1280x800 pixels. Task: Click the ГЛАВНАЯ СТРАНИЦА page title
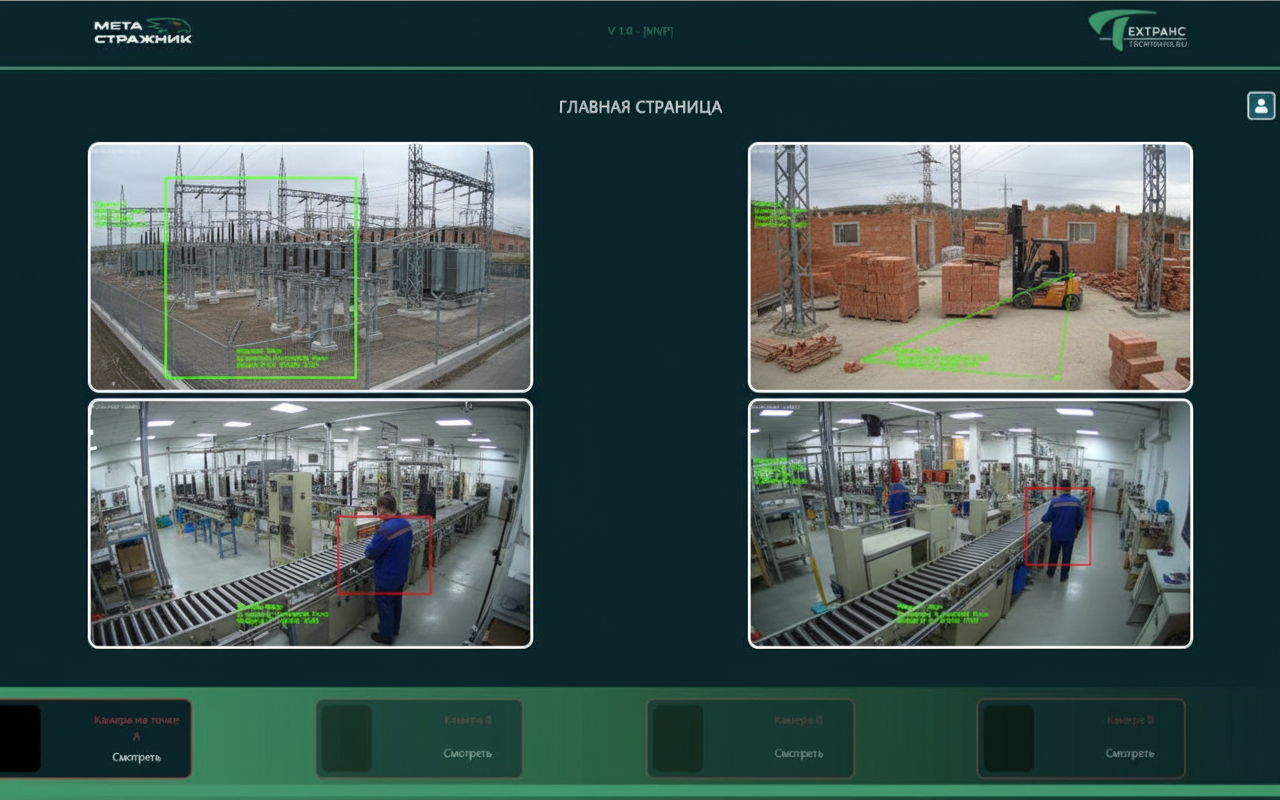tap(640, 107)
